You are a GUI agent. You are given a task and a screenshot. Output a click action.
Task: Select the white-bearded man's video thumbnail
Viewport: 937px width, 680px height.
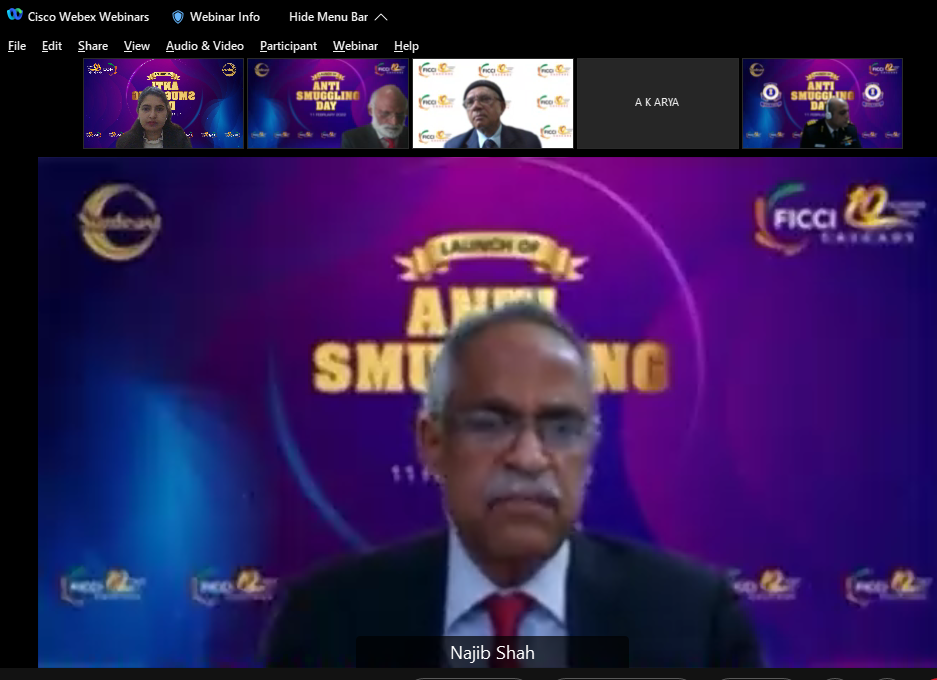(328, 103)
